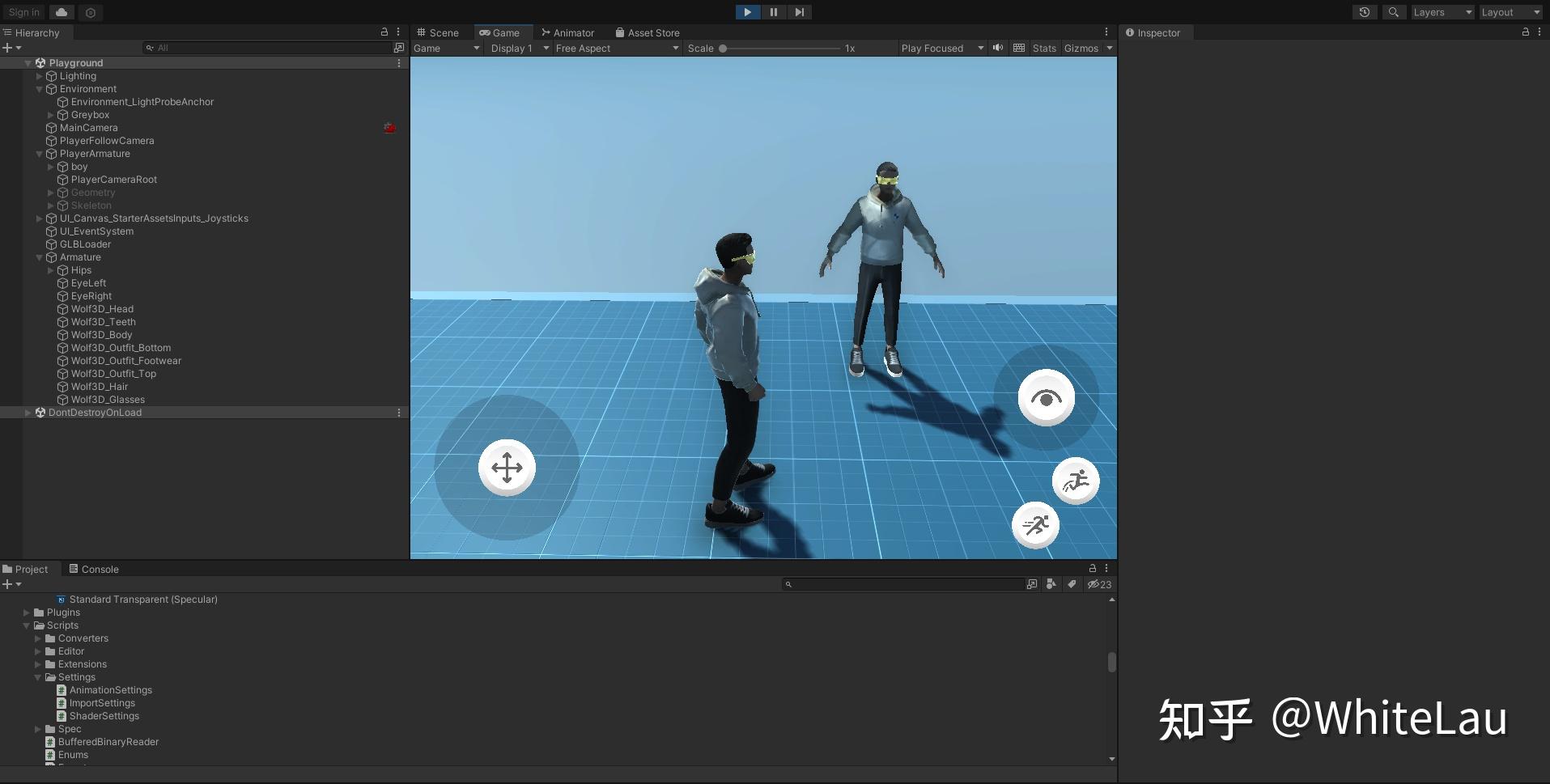Open the Layers dropdown
This screenshot has width=1550, height=784.
tap(1442, 12)
